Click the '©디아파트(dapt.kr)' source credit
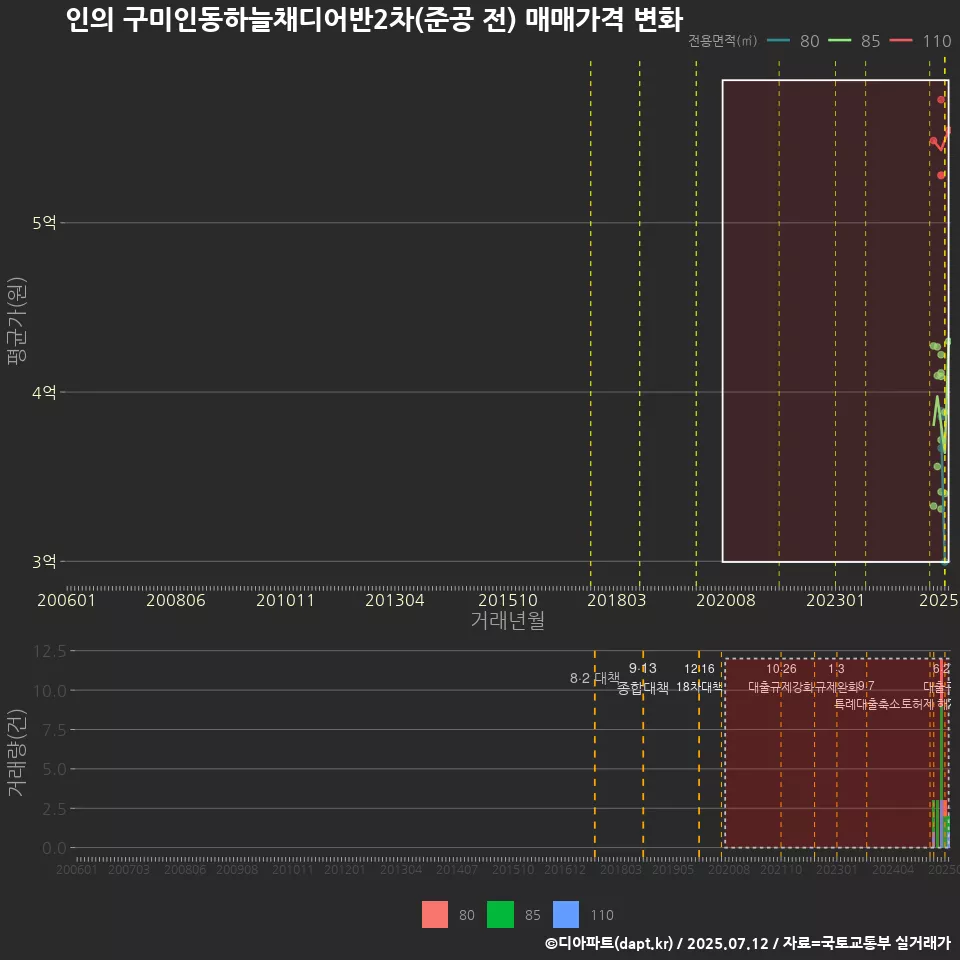 coord(609,943)
